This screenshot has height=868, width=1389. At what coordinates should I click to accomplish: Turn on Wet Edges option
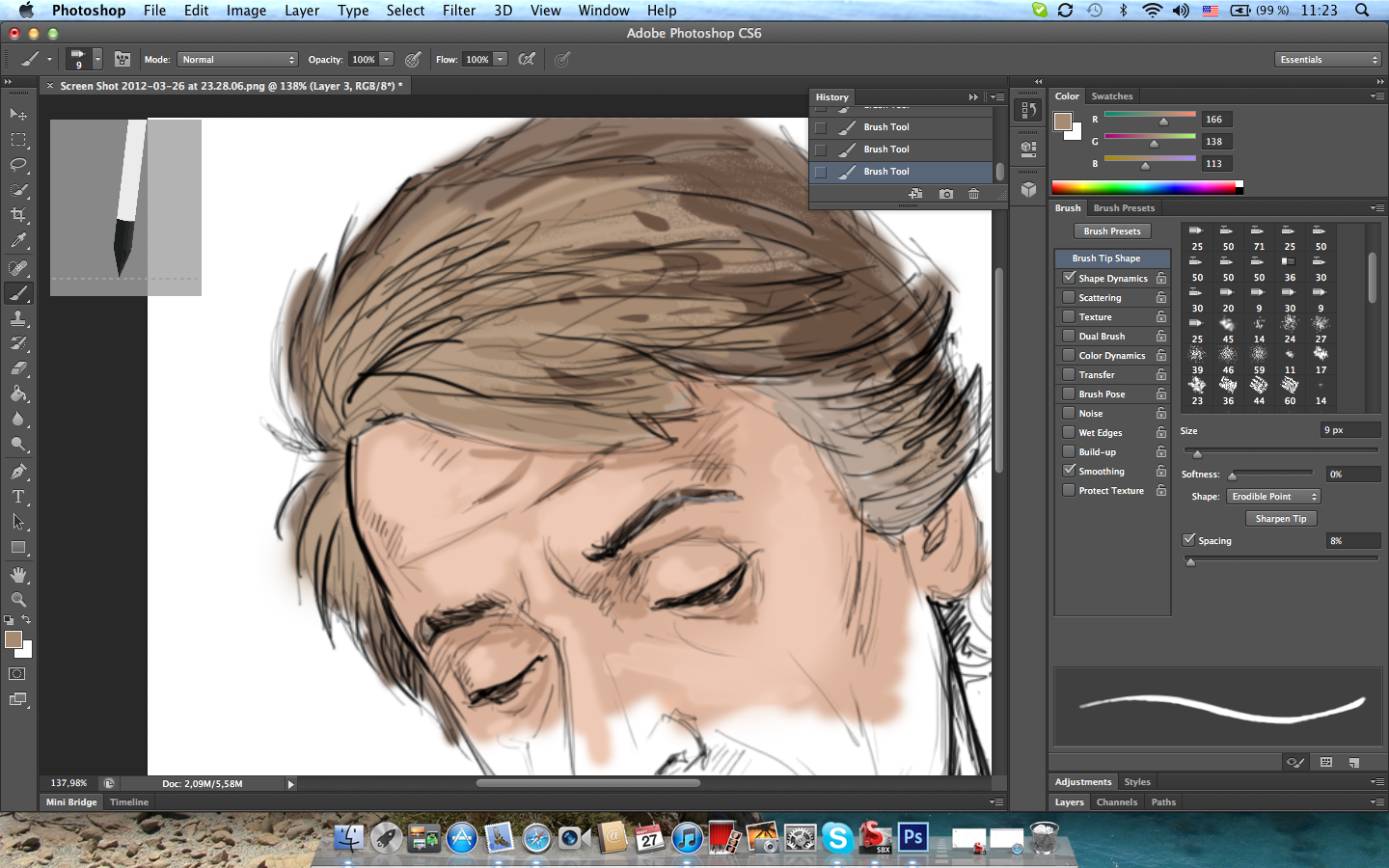click(1069, 432)
